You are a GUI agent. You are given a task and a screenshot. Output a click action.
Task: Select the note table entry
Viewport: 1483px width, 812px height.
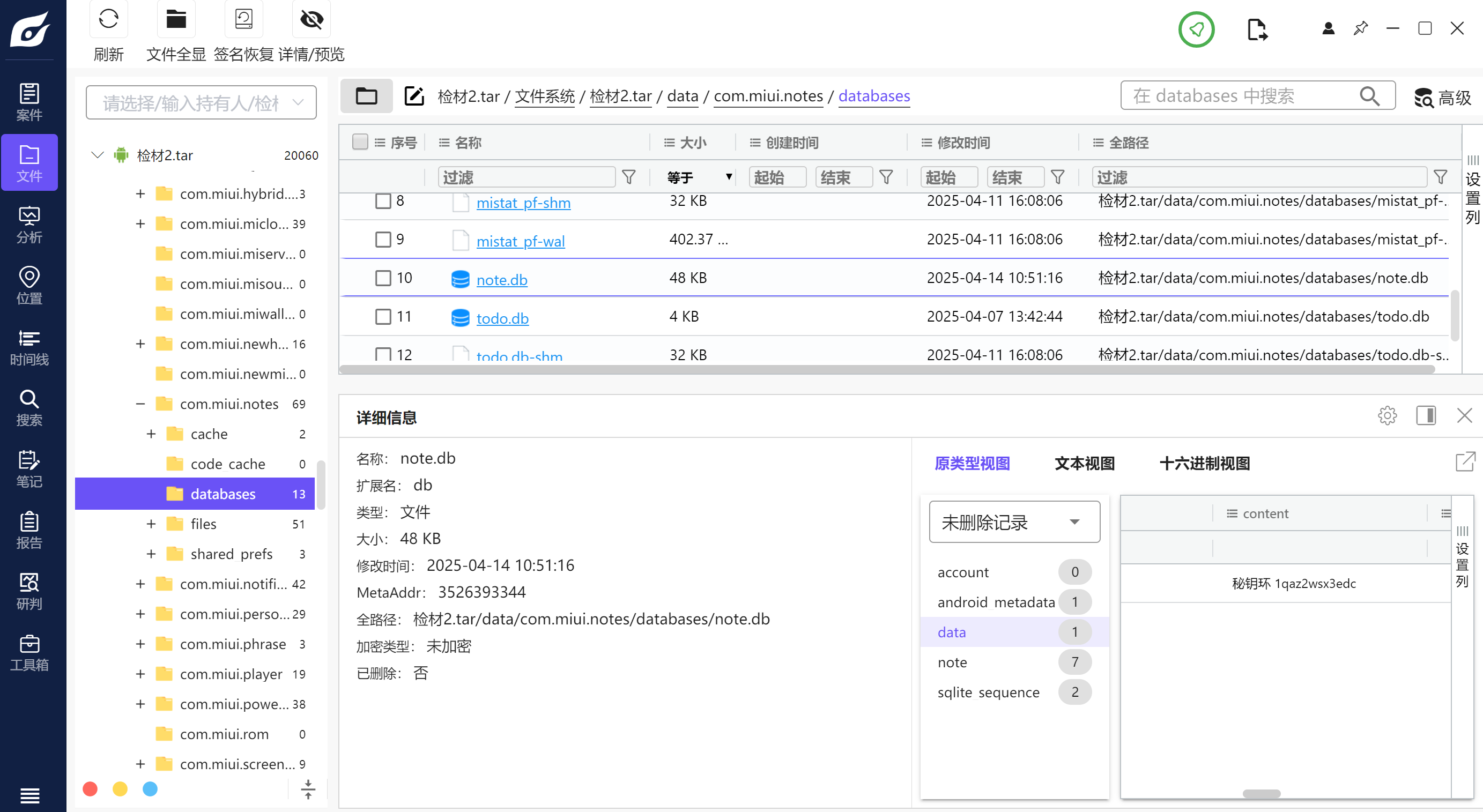pos(1014,662)
